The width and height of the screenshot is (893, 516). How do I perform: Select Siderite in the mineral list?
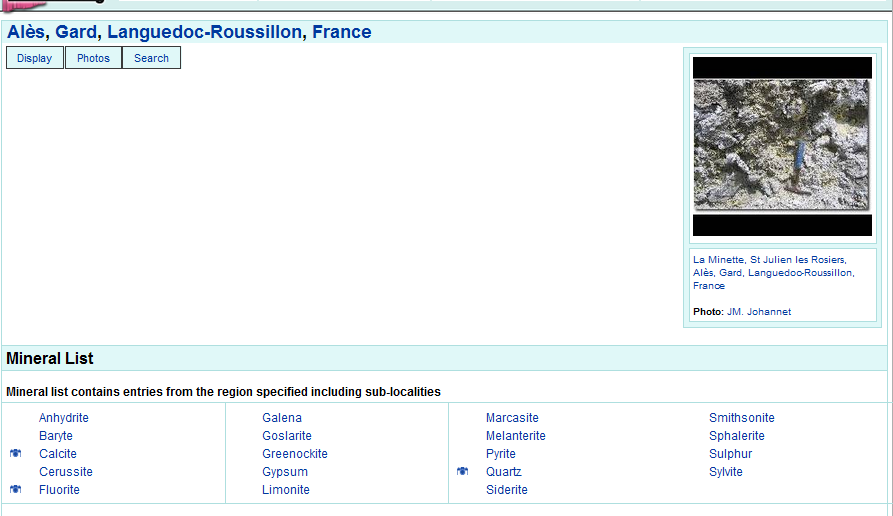(506, 490)
